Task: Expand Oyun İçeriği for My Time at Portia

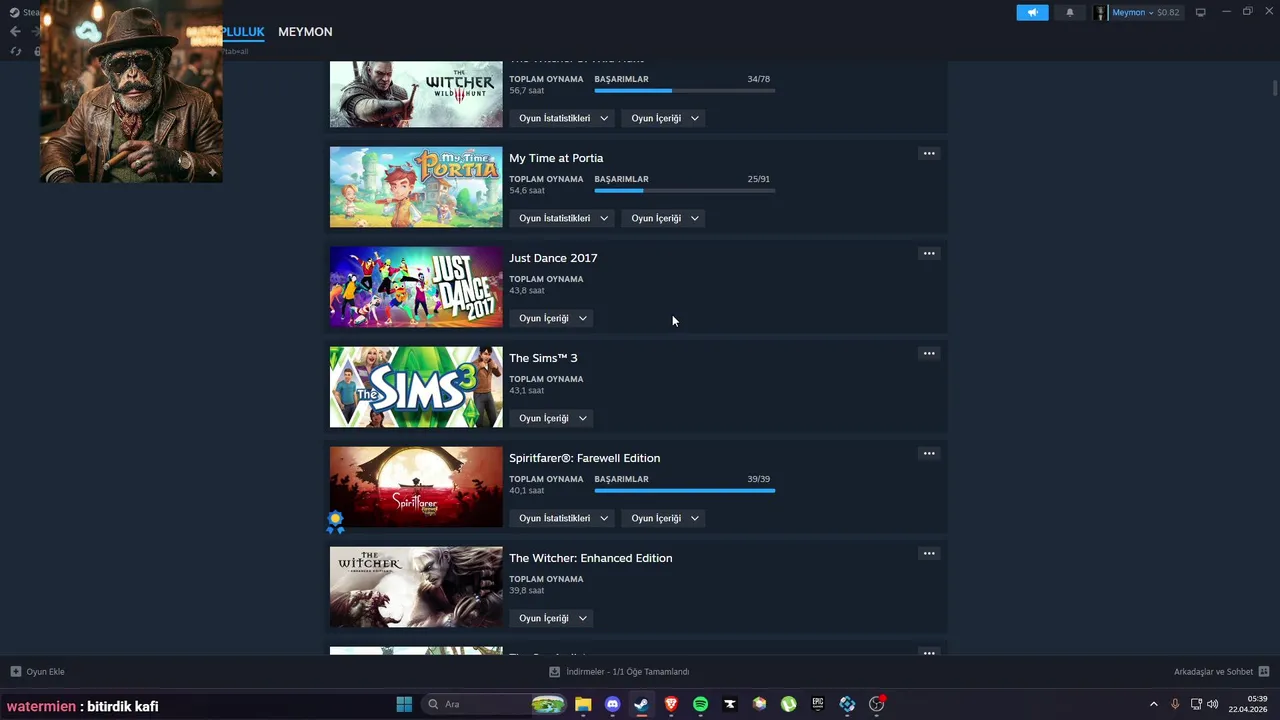Action: coord(664,218)
